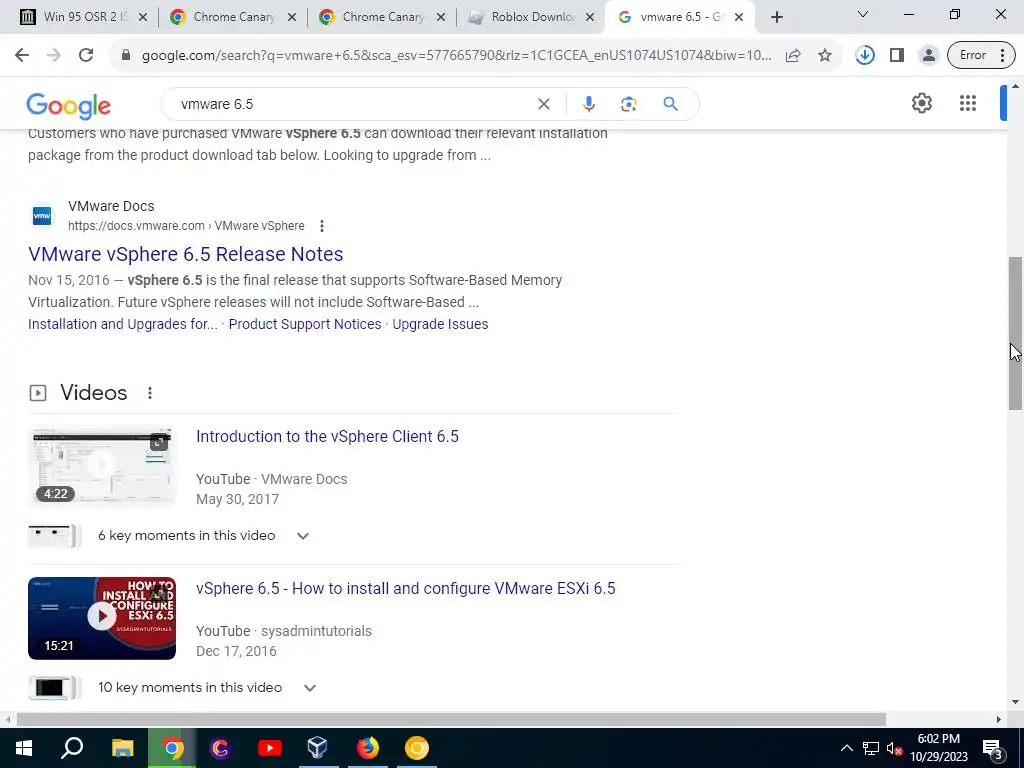Open Windows taskbar search
Screen dimensions: 1024x768
72,748
